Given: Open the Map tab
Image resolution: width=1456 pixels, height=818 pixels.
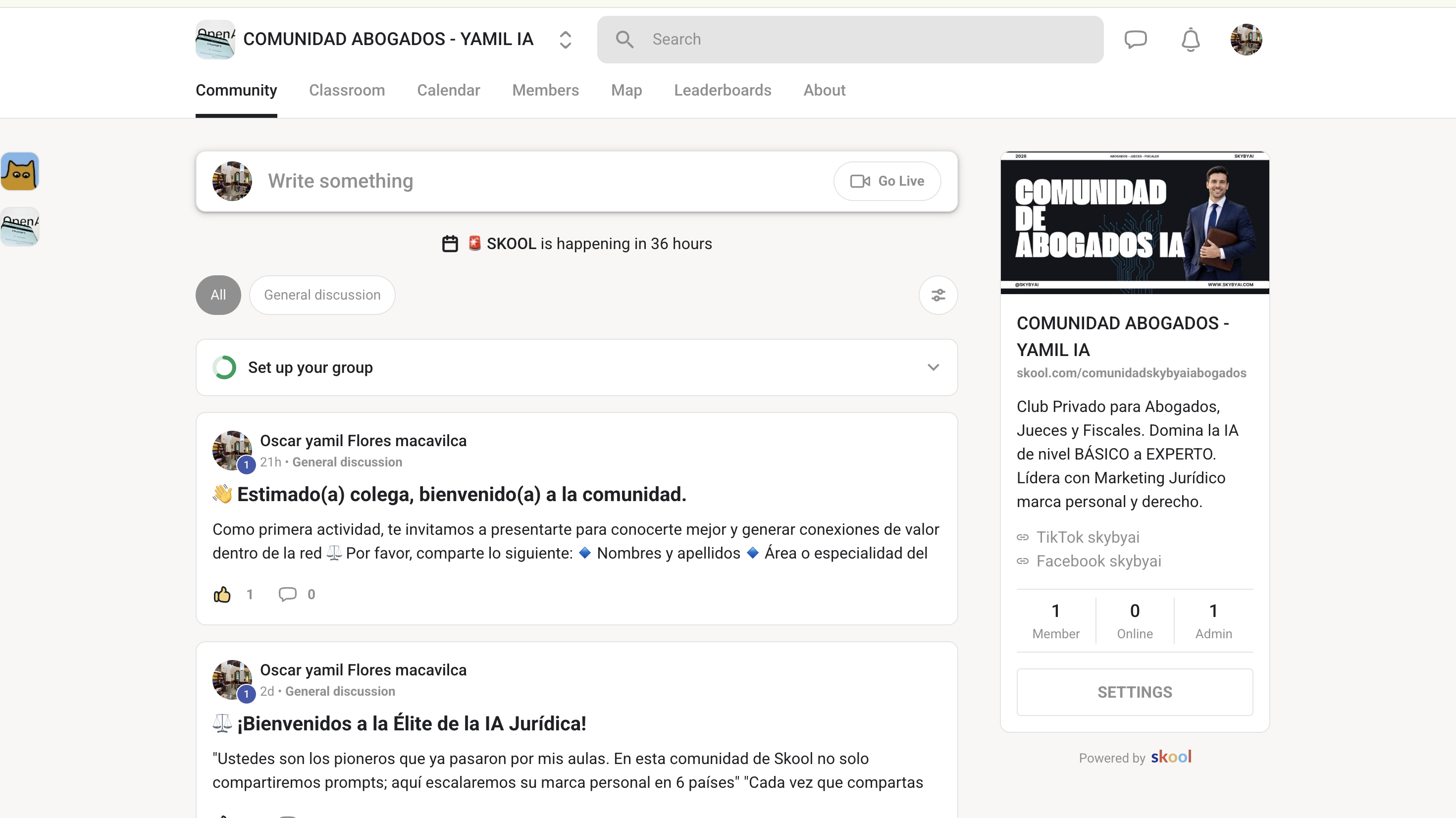Looking at the screenshot, I should pyautogui.click(x=626, y=90).
